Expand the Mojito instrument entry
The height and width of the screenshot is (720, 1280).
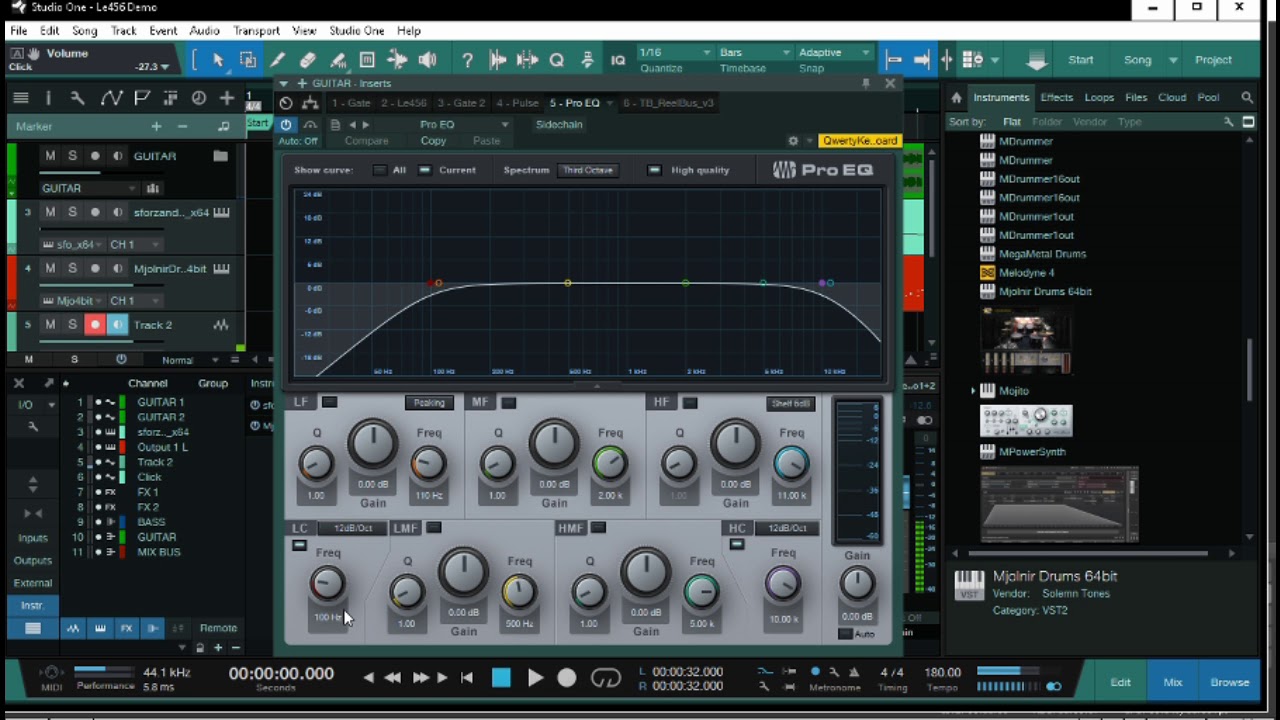974,391
